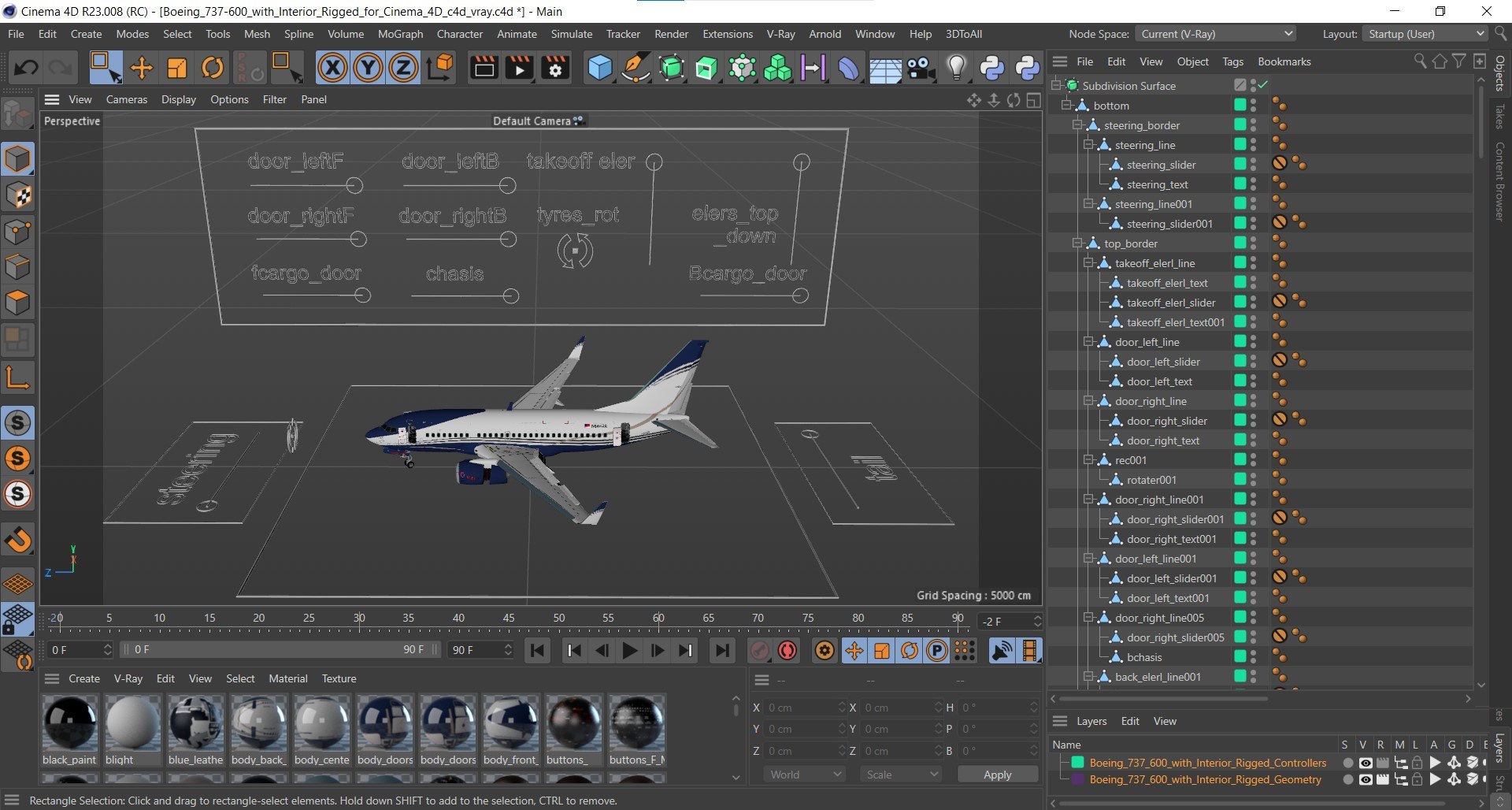The image size is (1512, 810).
Task: Click Apply coordinates button
Action: pos(997,775)
